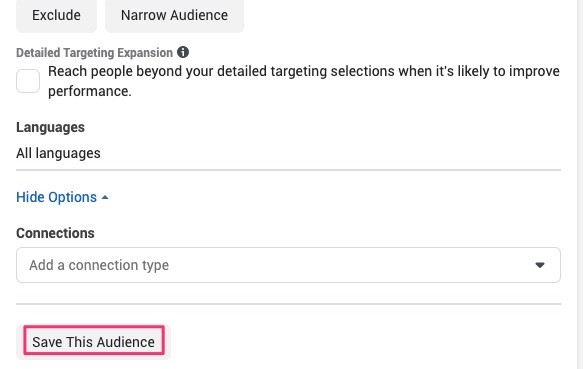Click the Exclude button

click(x=56, y=16)
